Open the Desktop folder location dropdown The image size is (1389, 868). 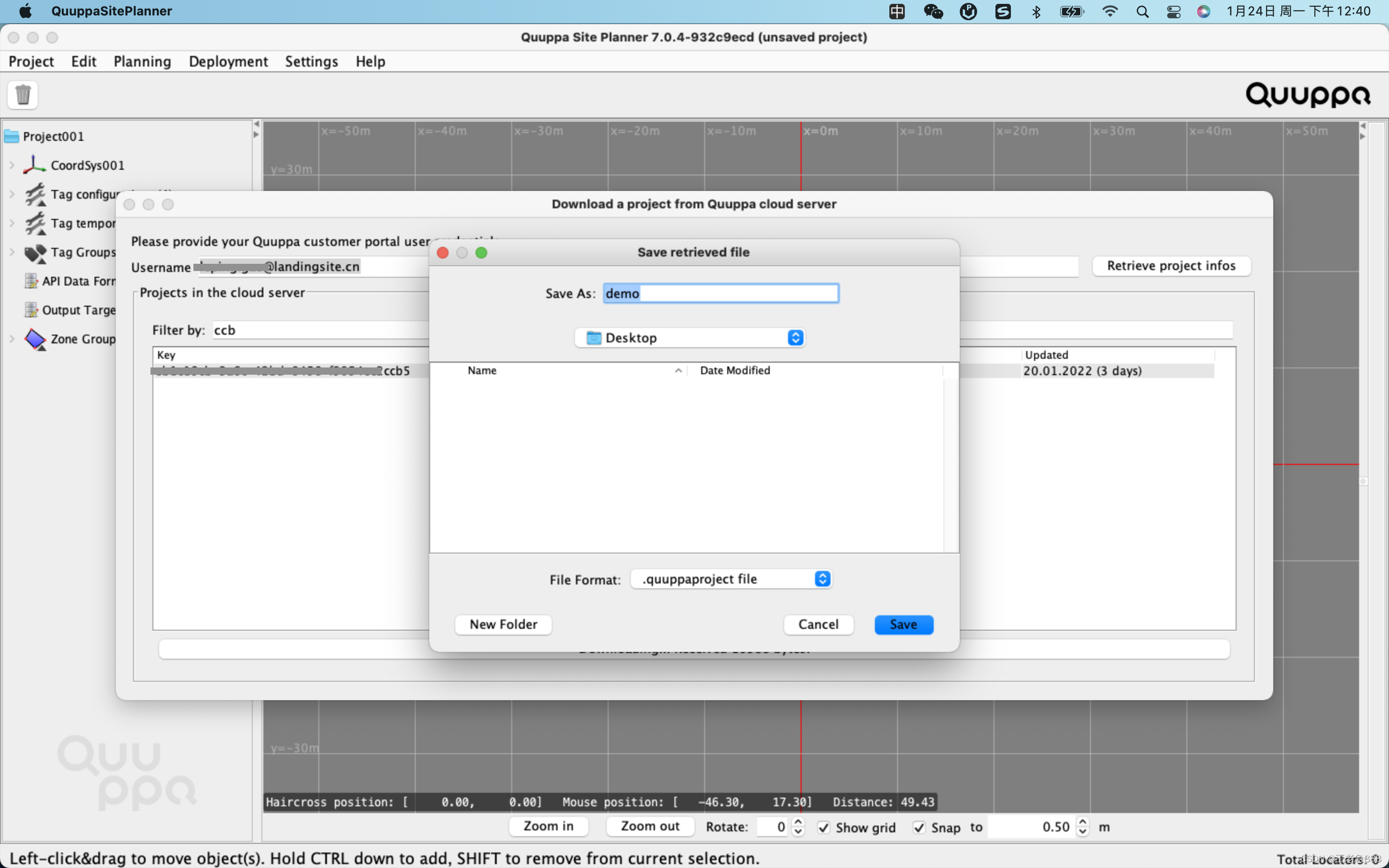pos(689,338)
